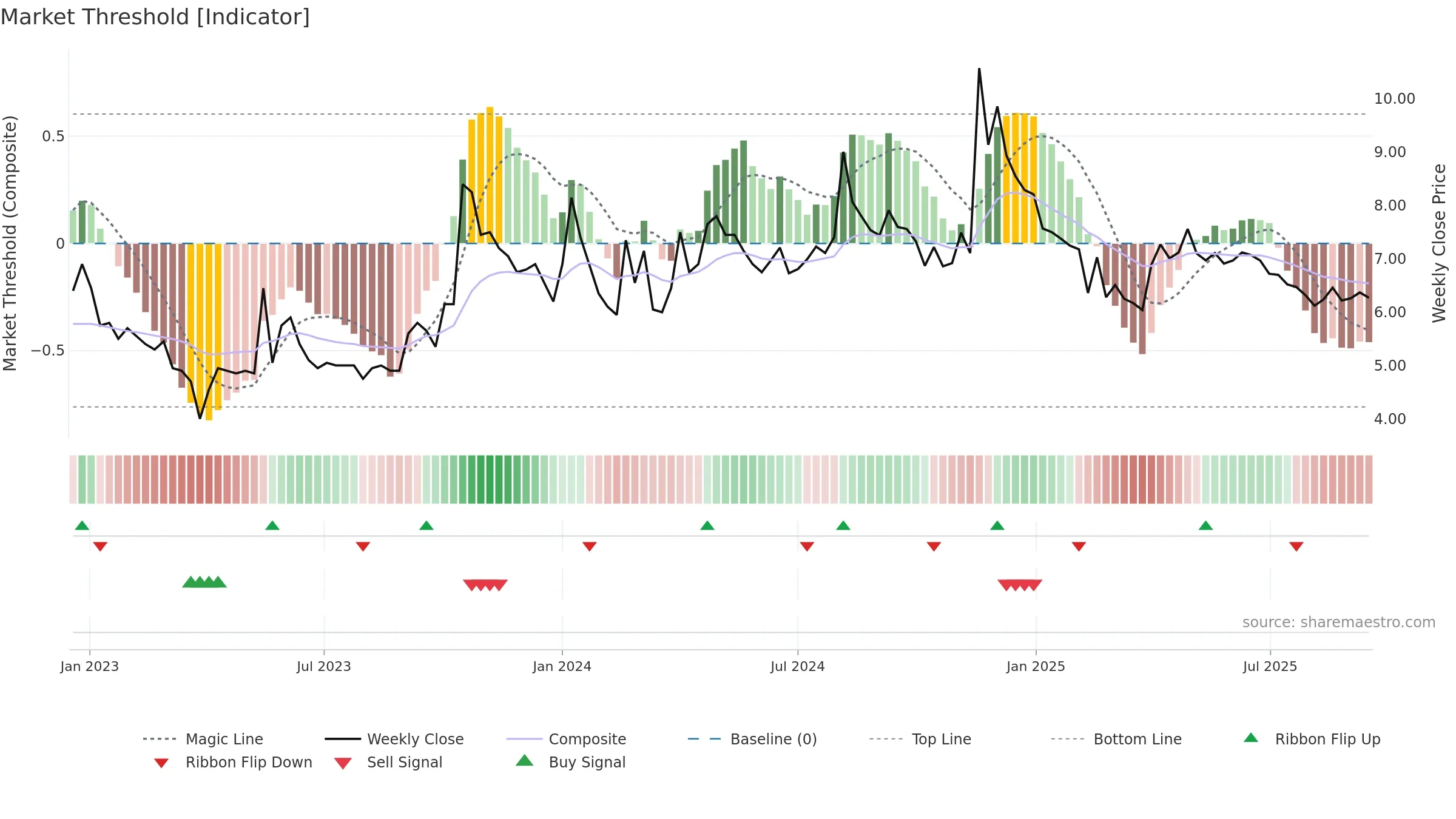Click the Ribbon Flip Up marker in Aug 2024
Viewport: 1456px width, 819px height.
(843, 525)
